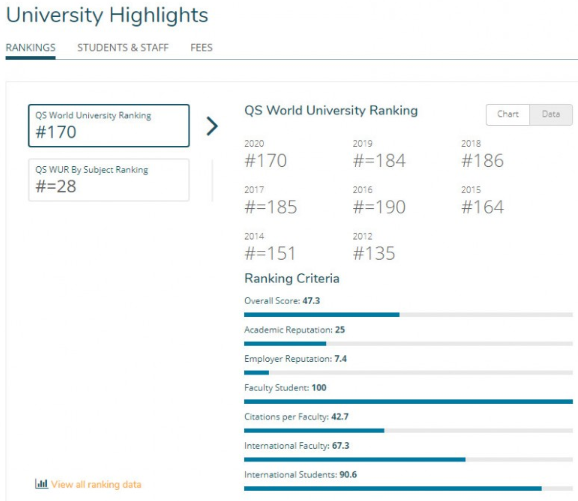The height and width of the screenshot is (501, 578).
Task: Click 2016 ranking #=190 value
Action: click(379, 207)
